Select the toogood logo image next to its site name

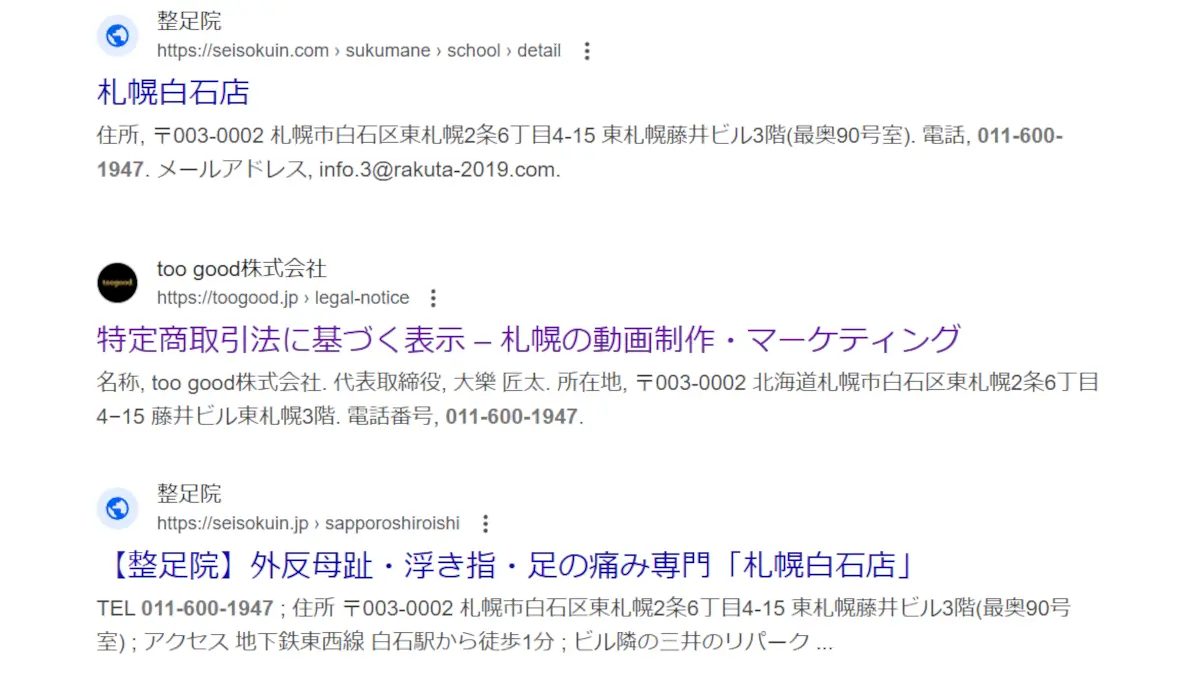click(x=117, y=283)
